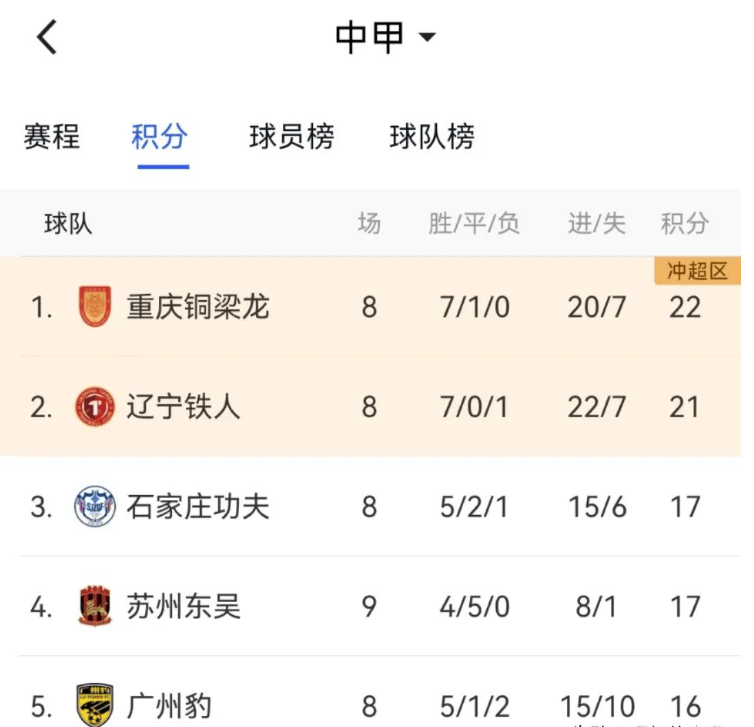Open 重庆铜梁龙 team name link
The height and width of the screenshot is (727, 754).
tap(198, 307)
